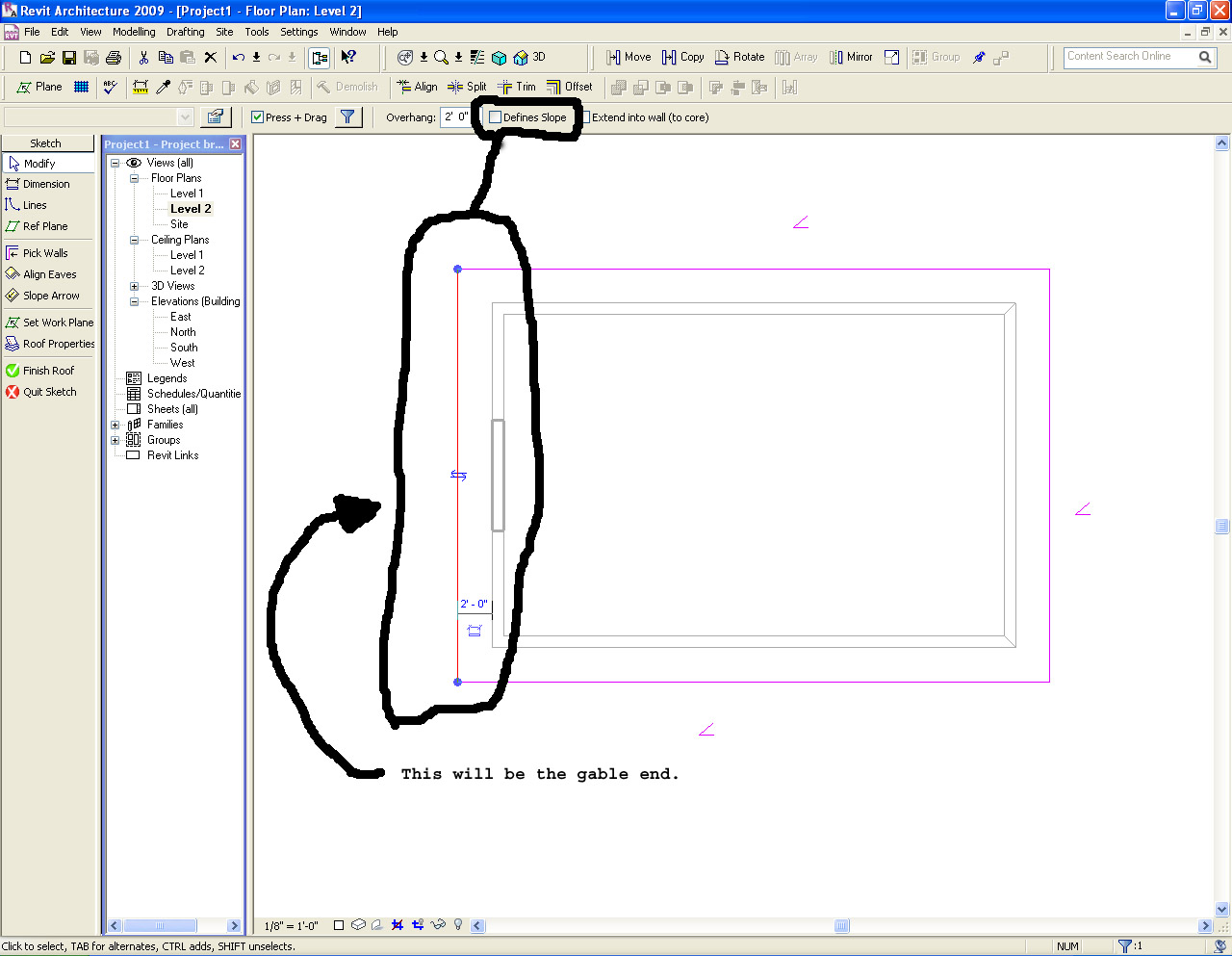
Task: Click the New file icon
Action: click(26, 58)
